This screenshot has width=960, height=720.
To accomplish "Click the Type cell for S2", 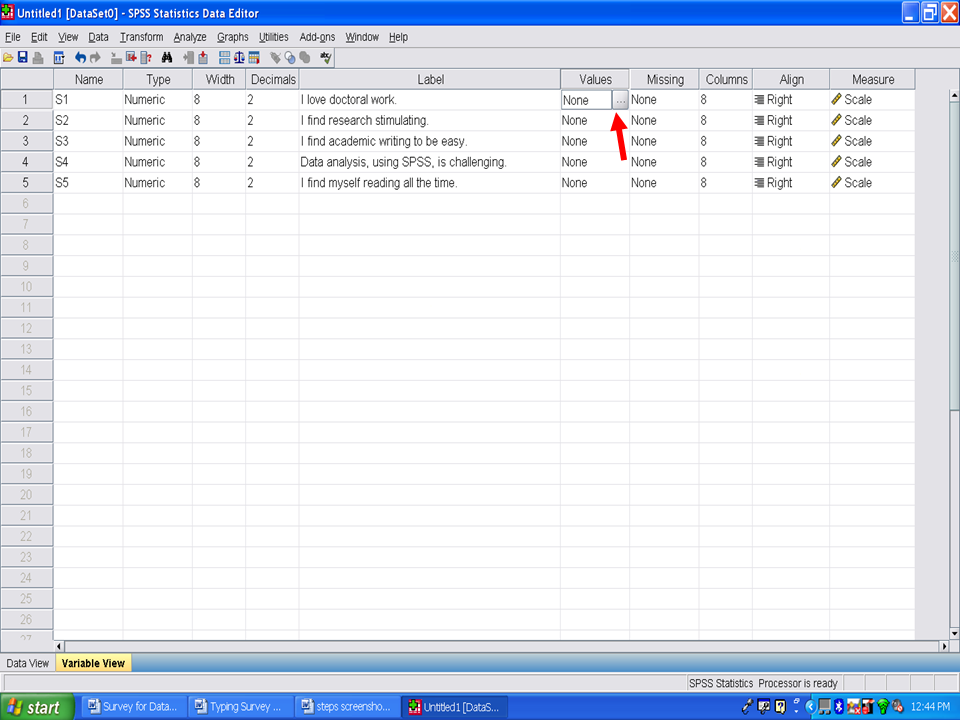I will tap(157, 120).
